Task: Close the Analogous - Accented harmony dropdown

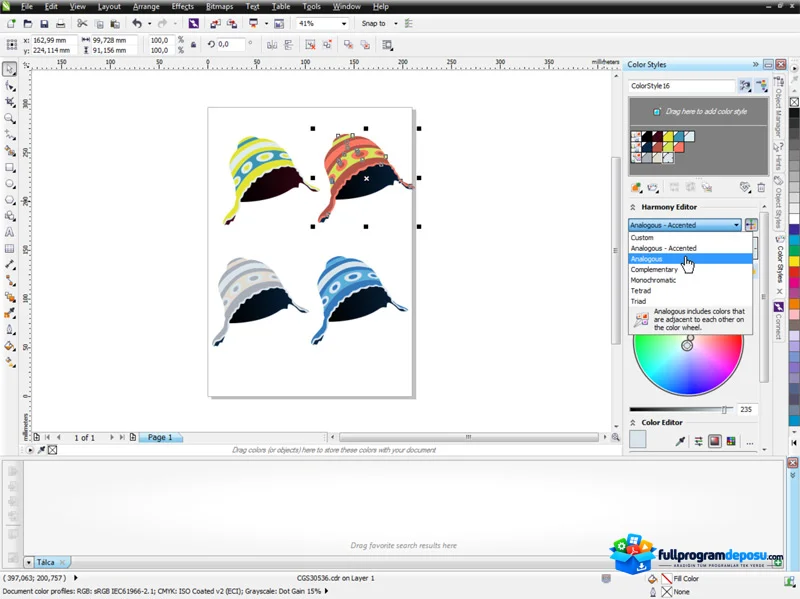Action: (x=736, y=225)
